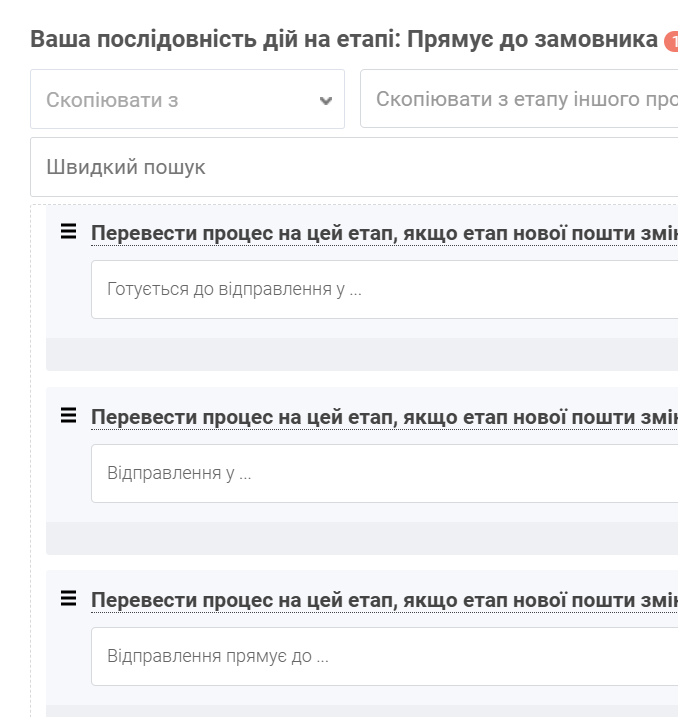Screen dimensions: 678x717
Task: Open the 'Скопіювати з' dropdown
Action: click(187, 99)
